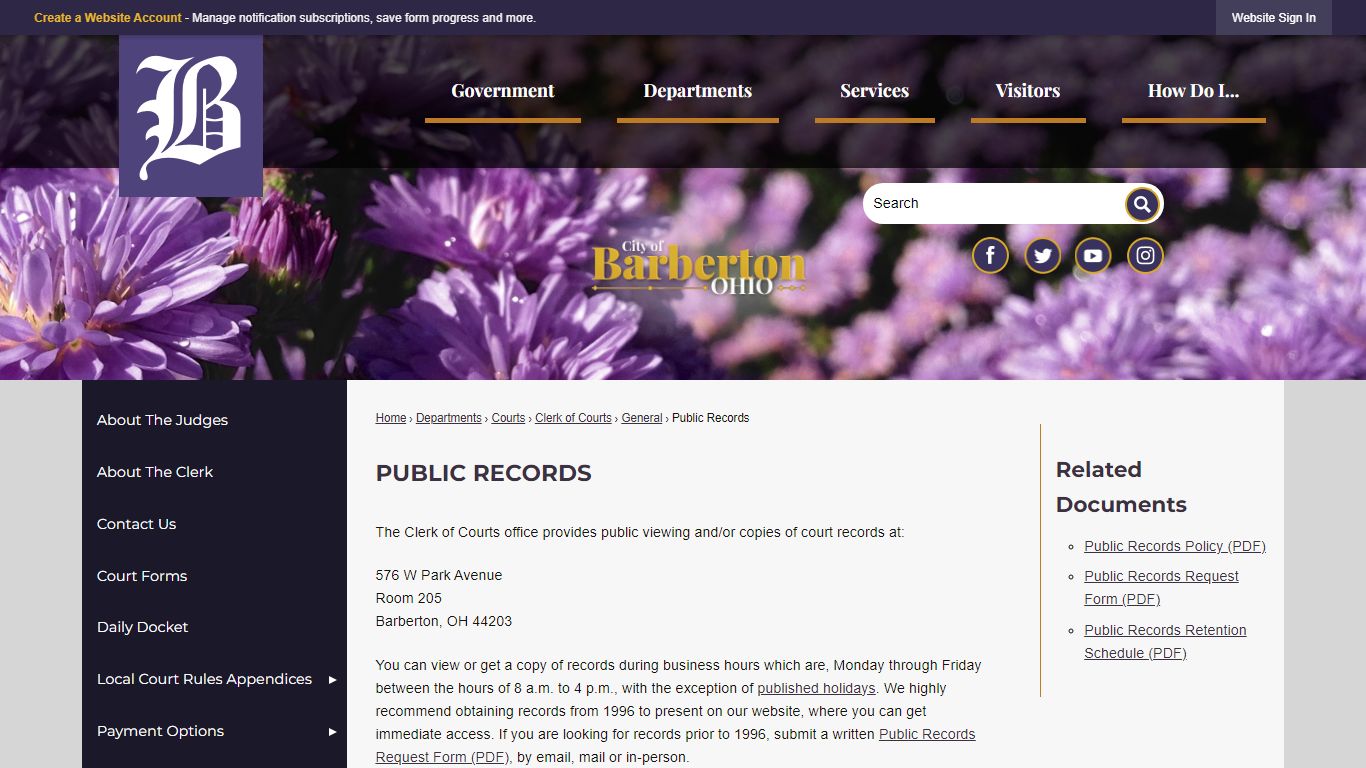Click the PUBLIC RECORDS page heading
1366x768 pixels.
(x=484, y=473)
